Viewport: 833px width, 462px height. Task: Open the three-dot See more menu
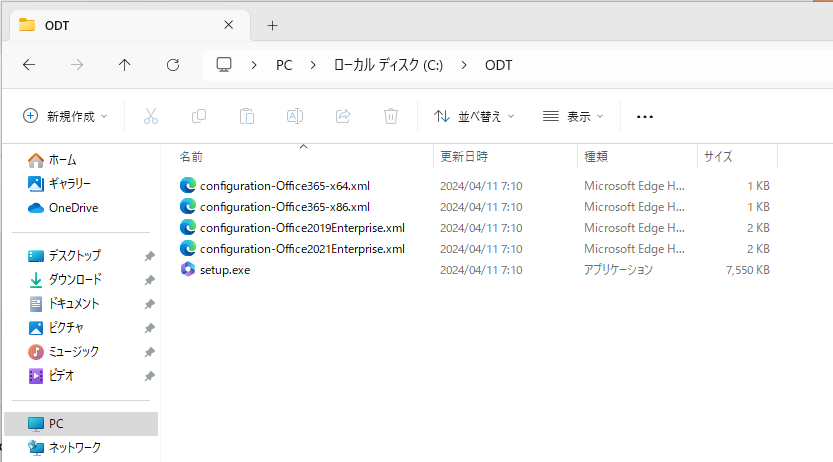pyautogui.click(x=645, y=117)
